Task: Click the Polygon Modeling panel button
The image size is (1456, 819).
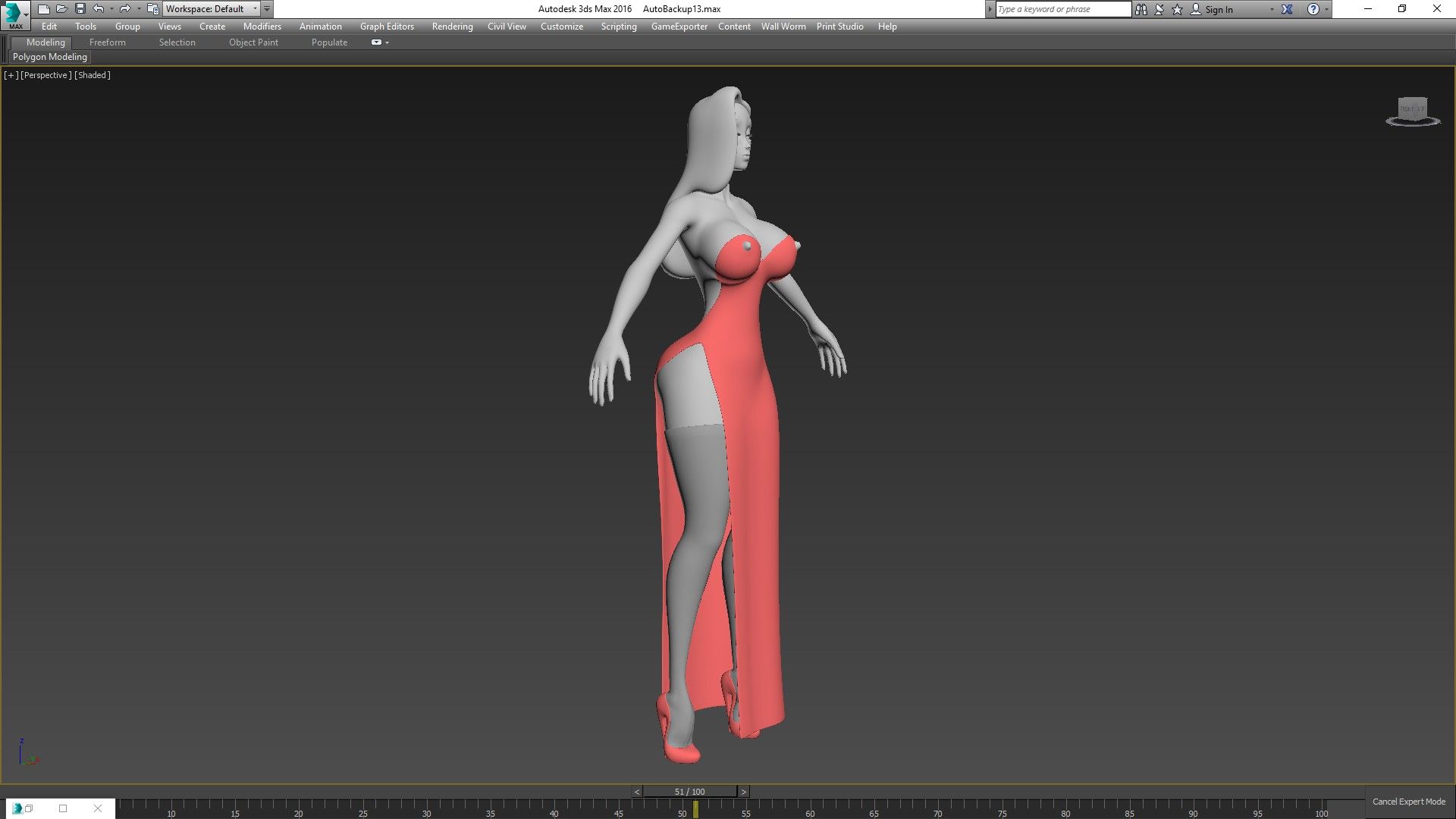Action: (x=50, y=57)
